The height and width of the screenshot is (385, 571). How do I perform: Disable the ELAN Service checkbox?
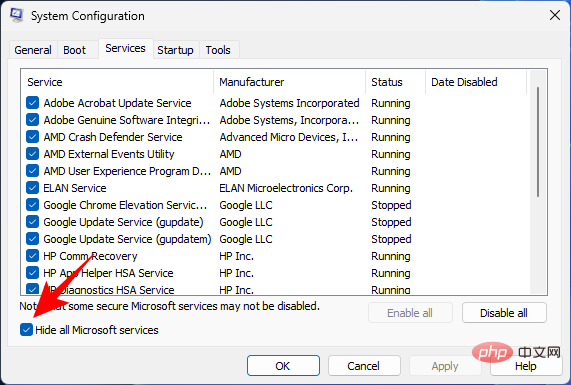coord(32,188)
